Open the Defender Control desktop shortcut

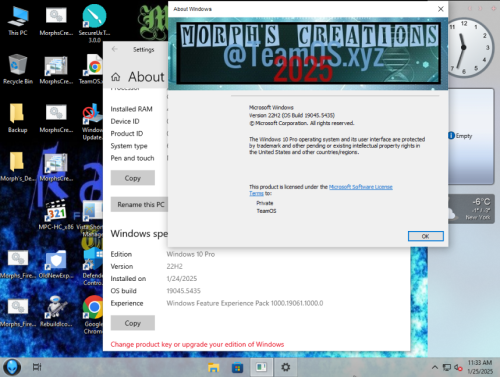[x=93, y=267]
